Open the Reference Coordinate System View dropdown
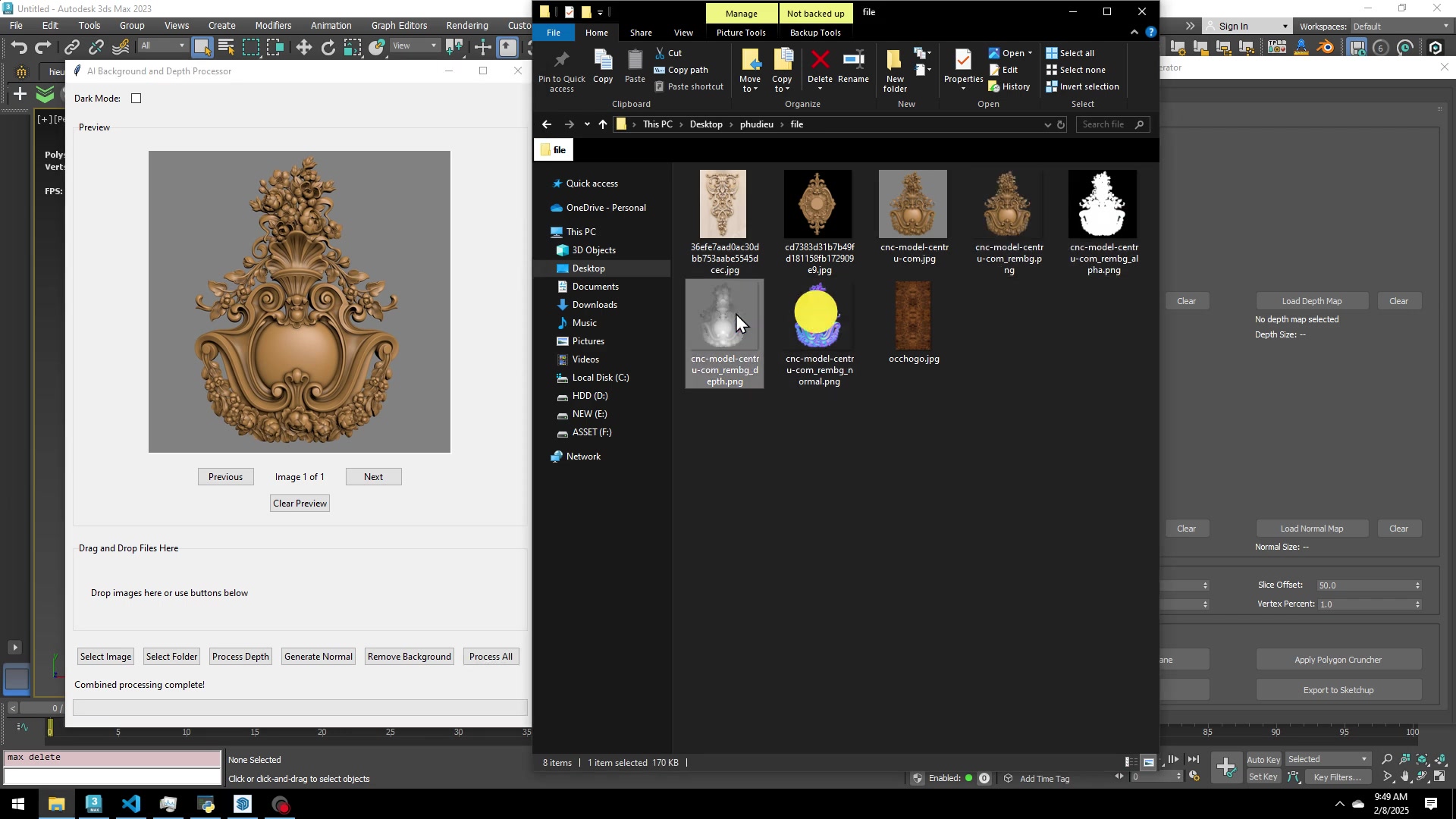This screenshot has width=1456, height=819. coord(415,46)
